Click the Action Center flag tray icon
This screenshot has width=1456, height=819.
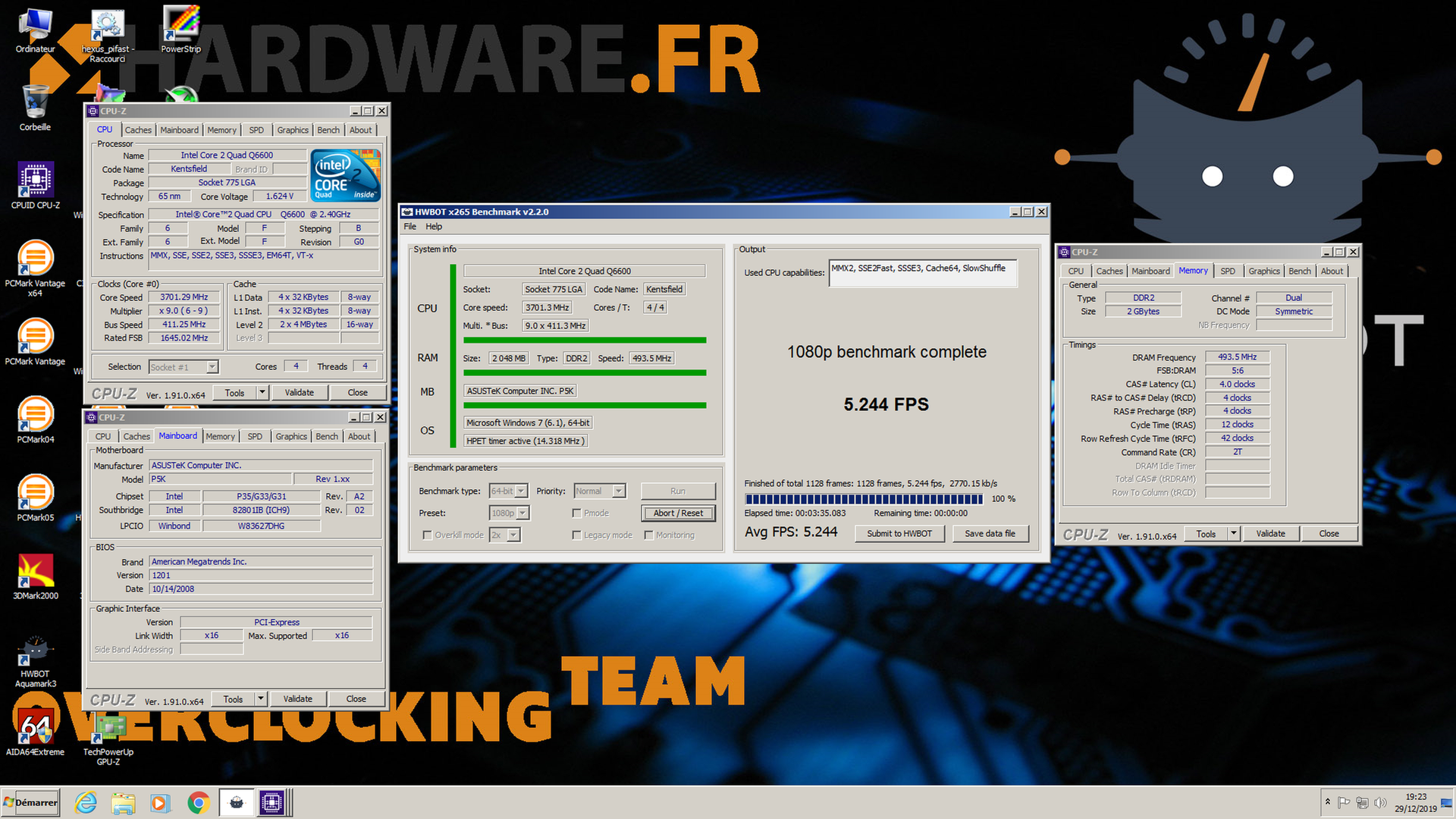1344,802
